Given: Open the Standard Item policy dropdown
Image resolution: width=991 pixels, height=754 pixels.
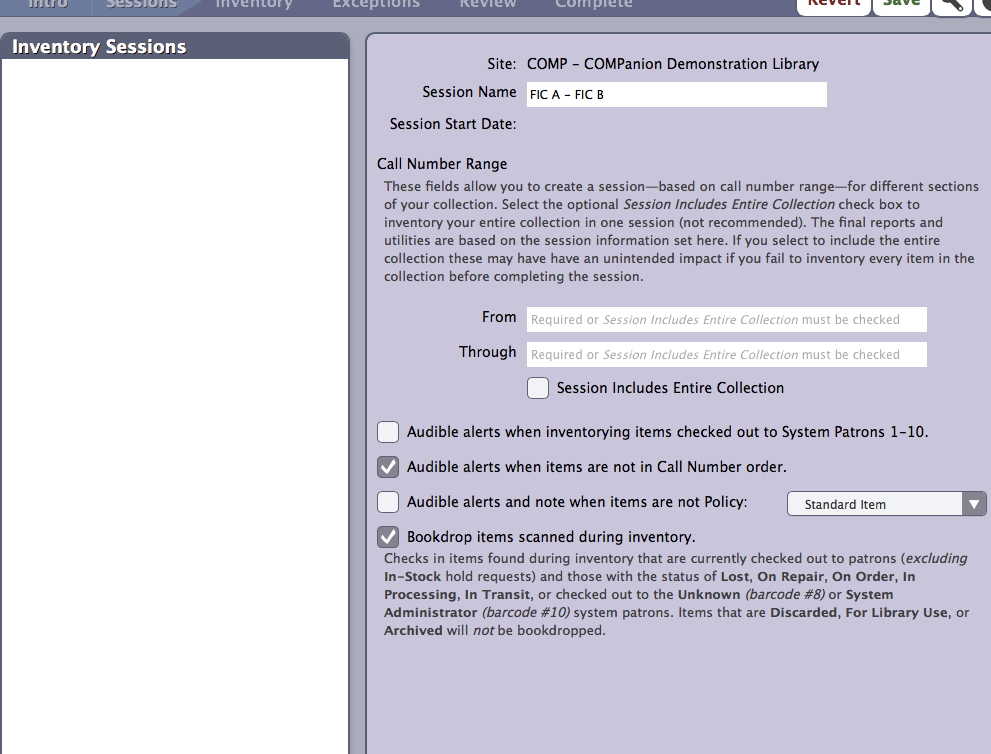Looking at the screenshot, I should click(x=886, y=504).
